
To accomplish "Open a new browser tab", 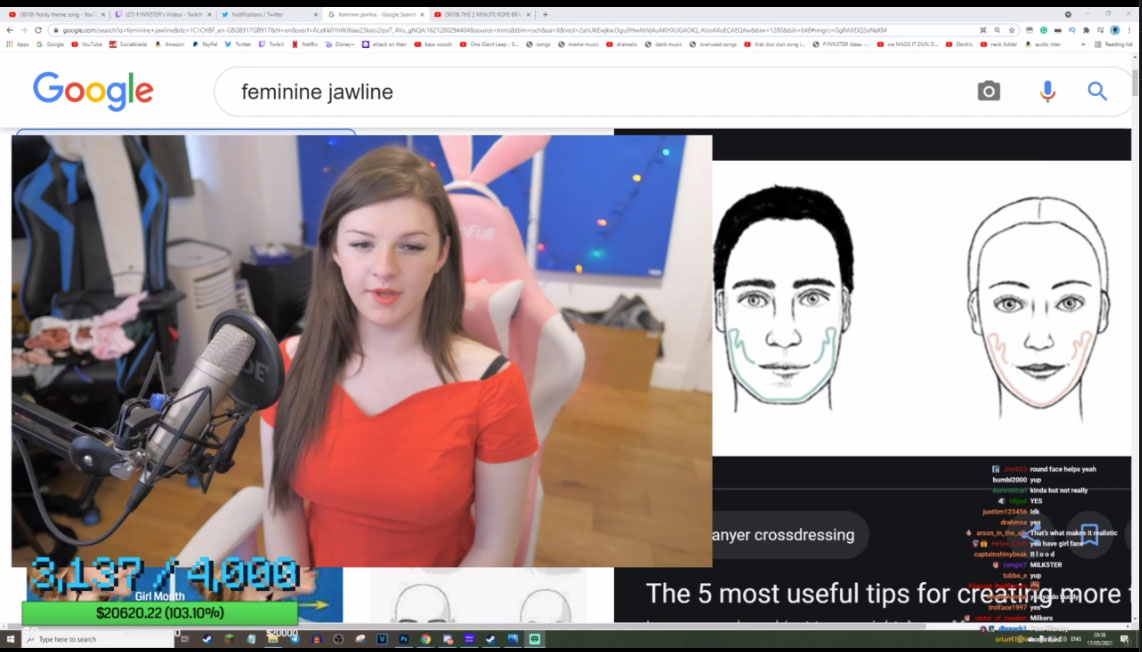I will pyautogui.click(x=545, y=15).
